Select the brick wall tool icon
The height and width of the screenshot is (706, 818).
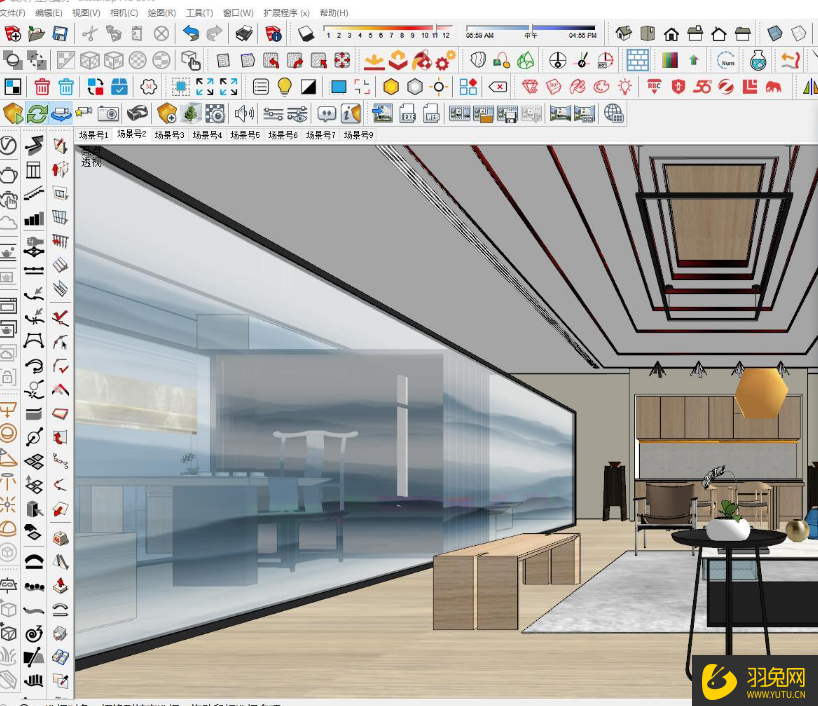click(638, 60)
